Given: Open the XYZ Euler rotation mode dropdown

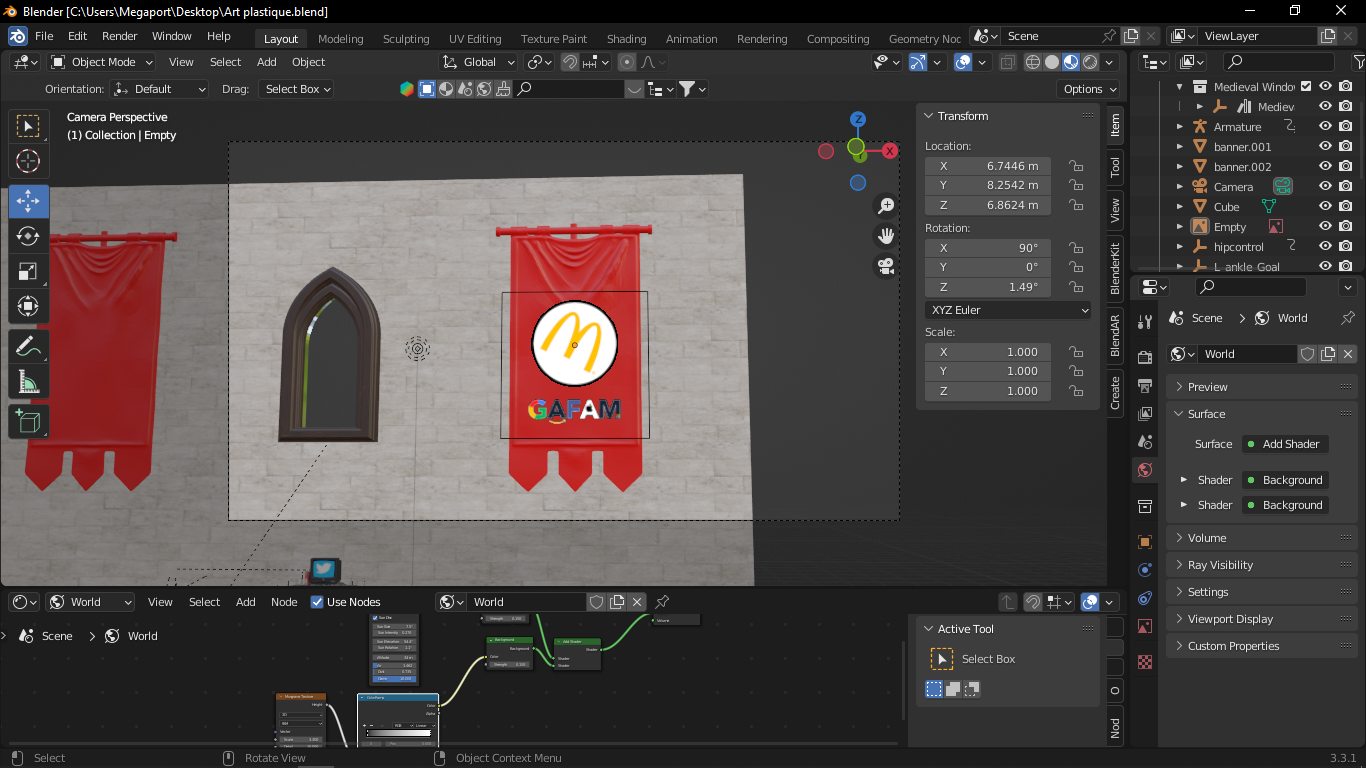Looking at the screenshot, I should click(1008, 310).
